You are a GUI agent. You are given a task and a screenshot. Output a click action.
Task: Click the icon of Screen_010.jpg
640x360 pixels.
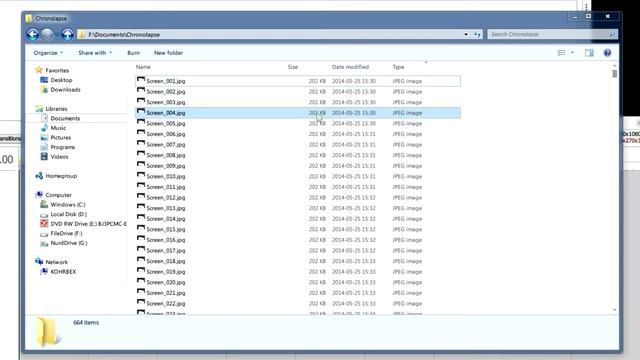tap(141, 176)
